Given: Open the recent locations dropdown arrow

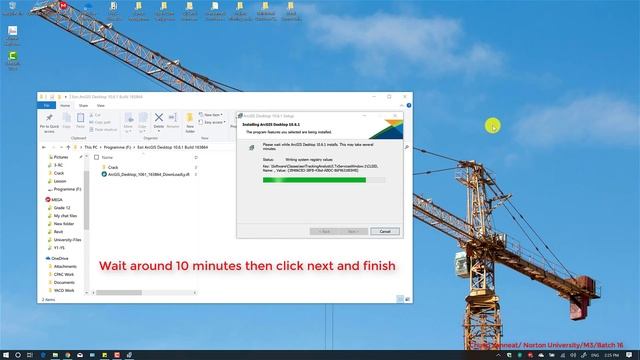Looking at the screenshot, I should click(61, 147).
